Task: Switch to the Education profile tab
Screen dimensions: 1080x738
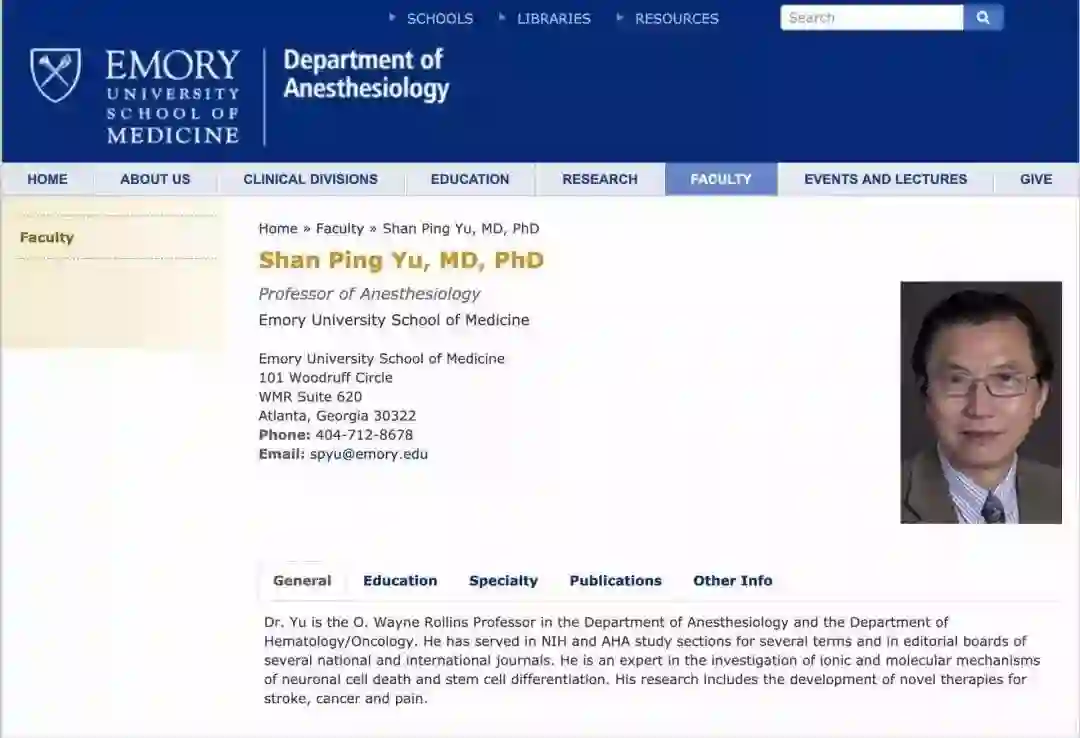Action: click(400, 581)
